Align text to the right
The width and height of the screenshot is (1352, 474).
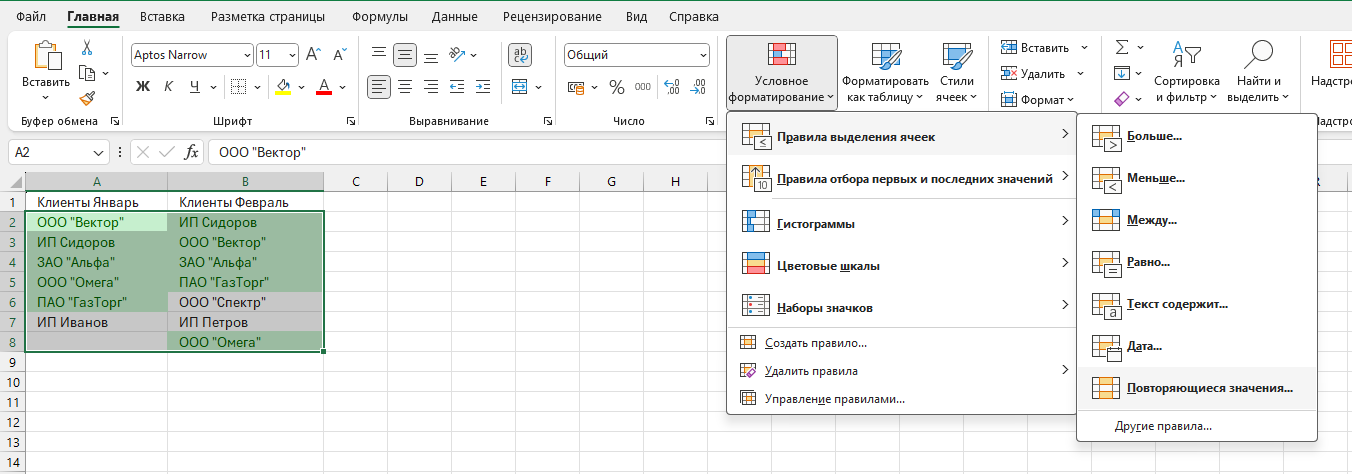point(431,87)
